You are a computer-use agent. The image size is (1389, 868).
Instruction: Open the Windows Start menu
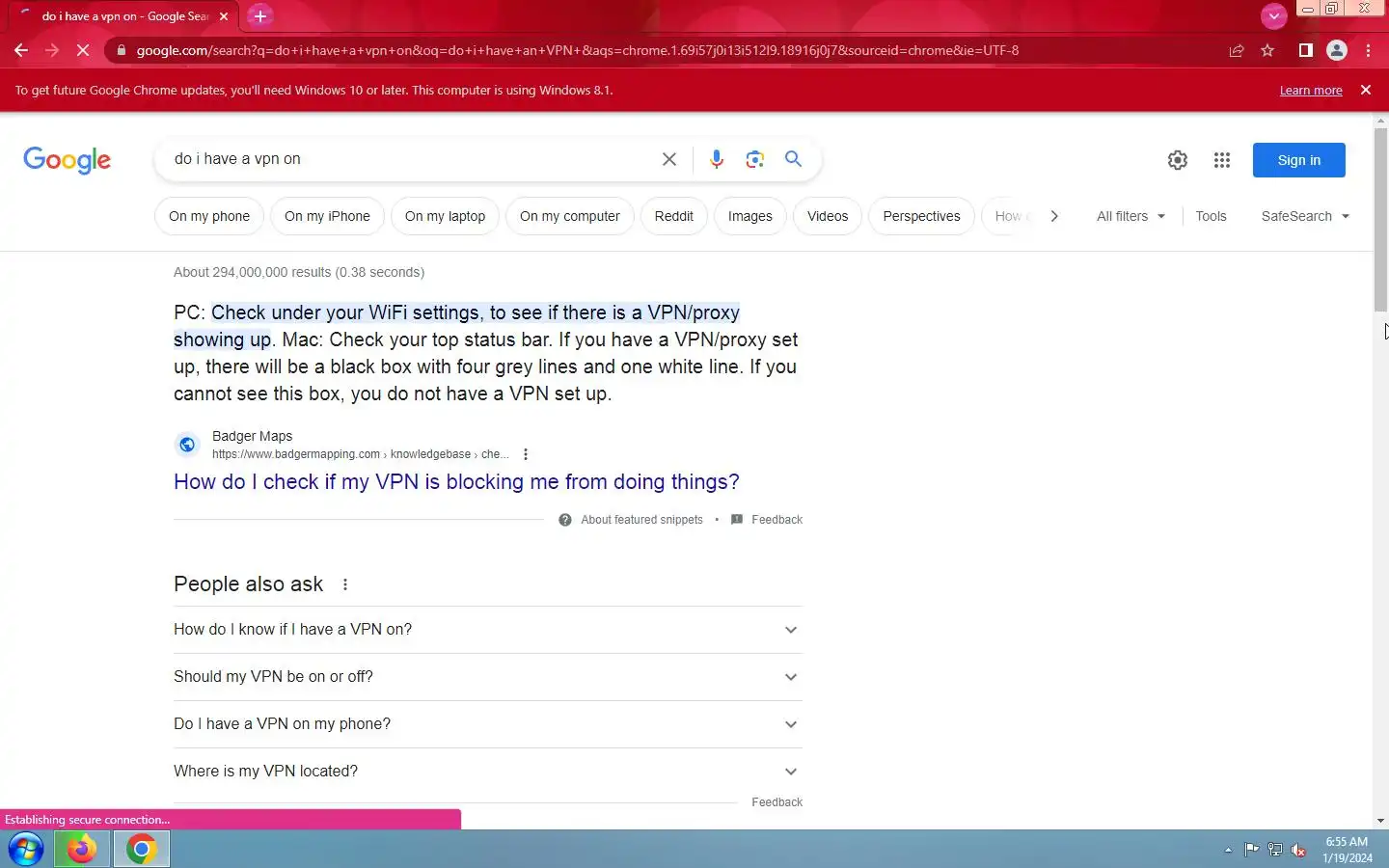26,849
